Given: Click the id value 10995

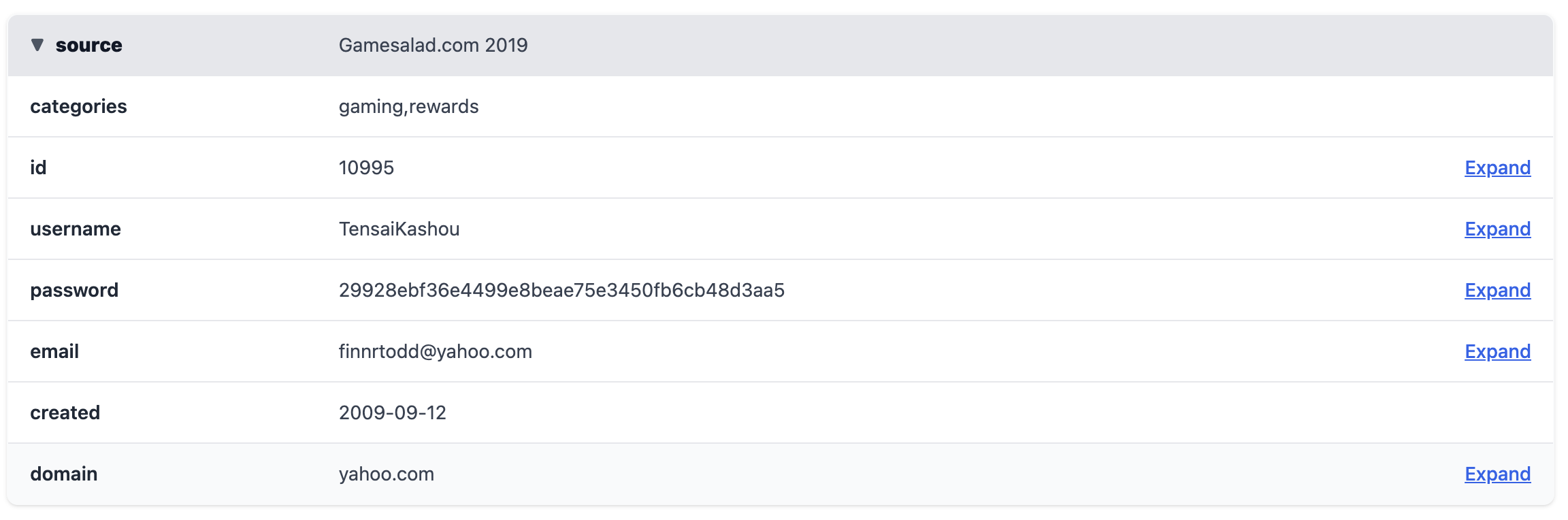Looking at the screenshot, I should (x=366, y=167).
